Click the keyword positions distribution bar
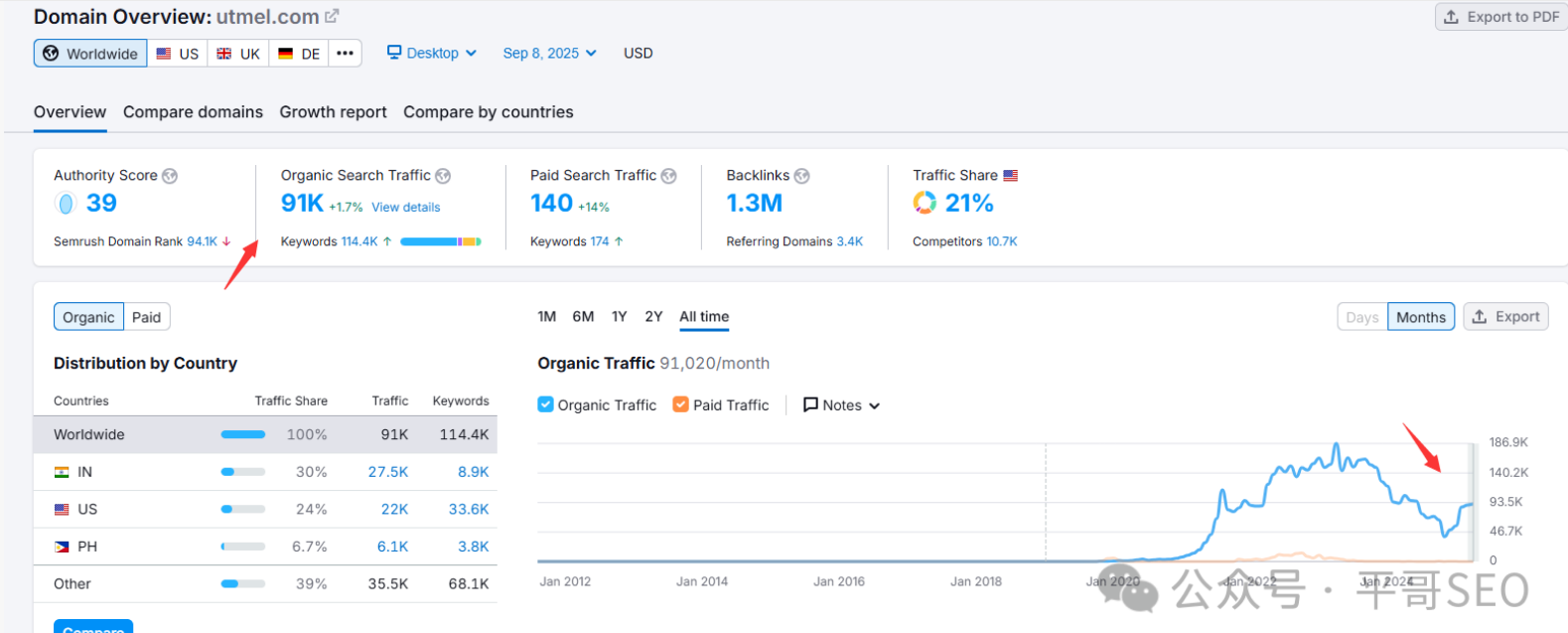Image resolution: width=1568 pixels, height=633 pixels. point(440,241)
